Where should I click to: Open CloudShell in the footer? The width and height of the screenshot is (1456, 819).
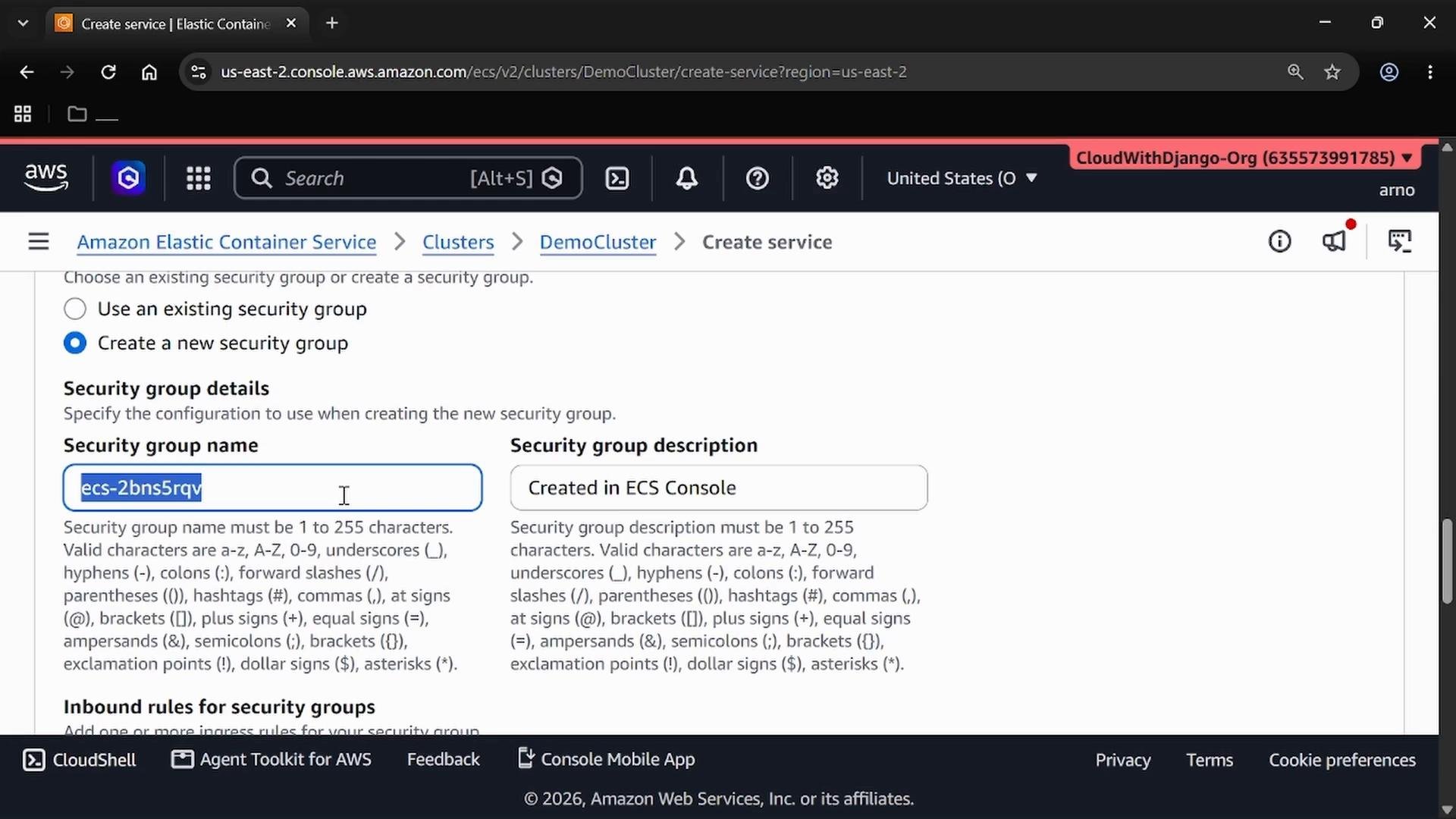pos(80,760)
